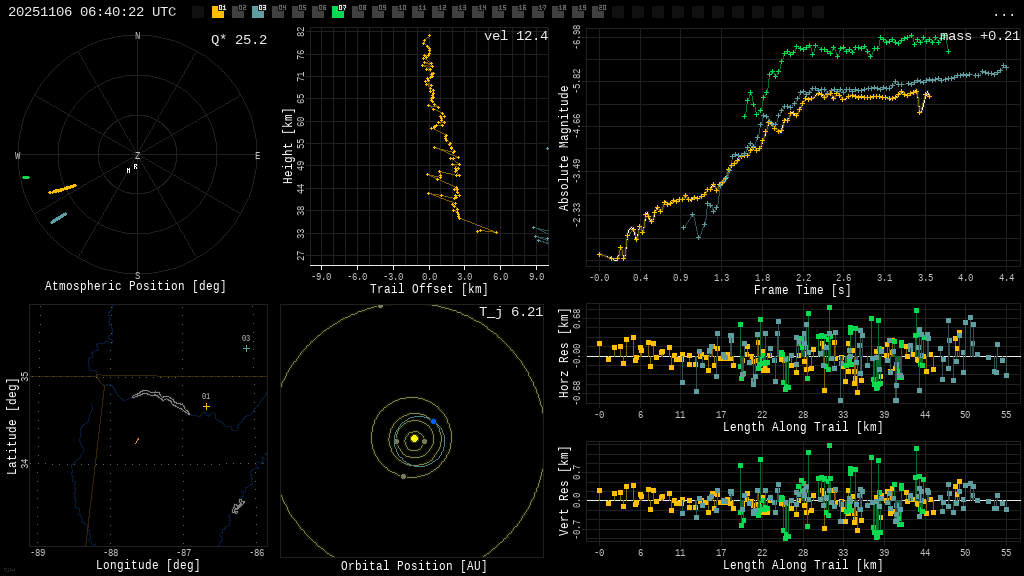1024x576 pixels.
Task: Open the three-dots overflow menu
Action: [x=1003, y=13]
